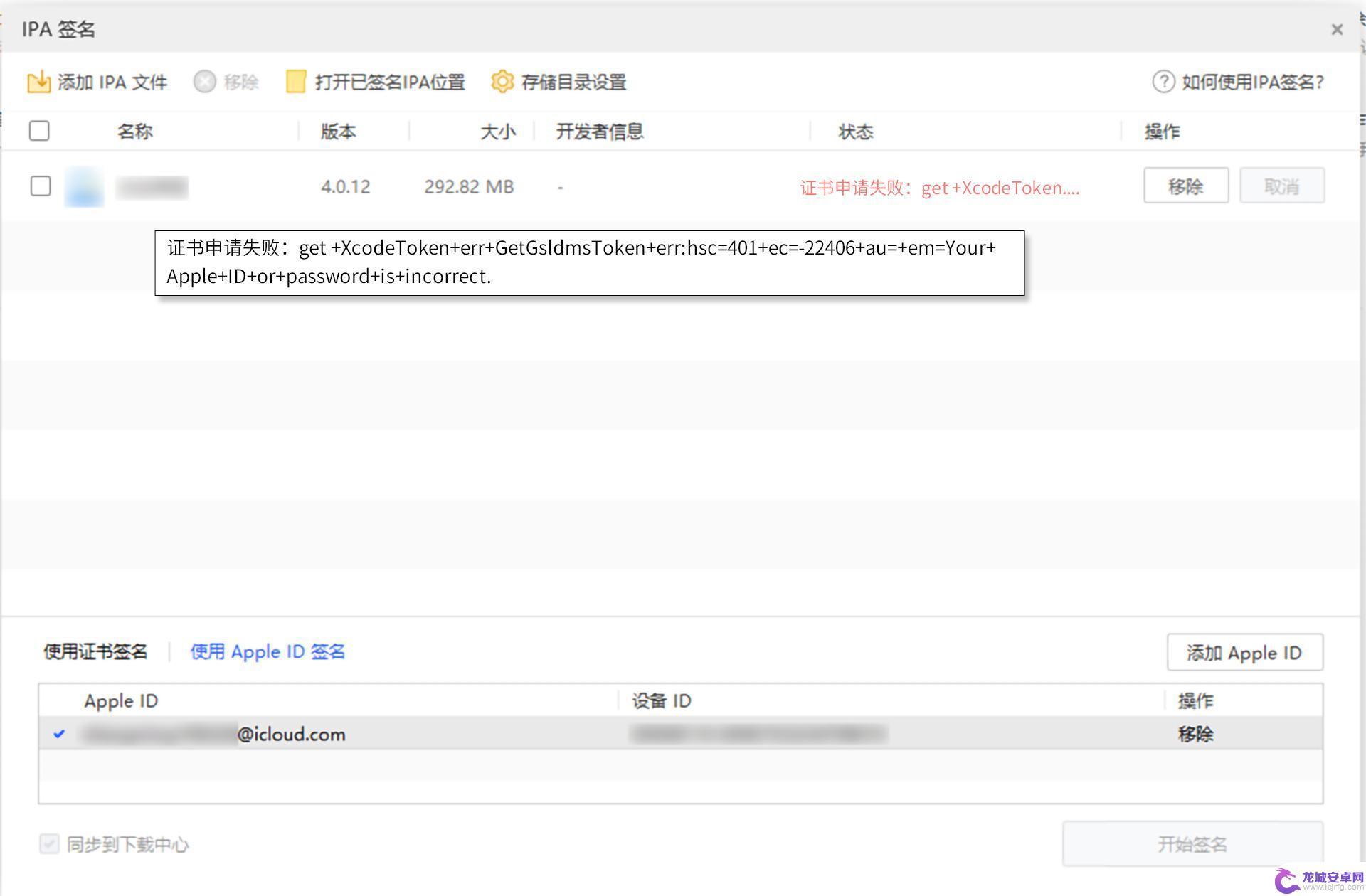Click the blurred app name text
The width and height of the screenshot is (1366, 896).
tap(152, 187)
